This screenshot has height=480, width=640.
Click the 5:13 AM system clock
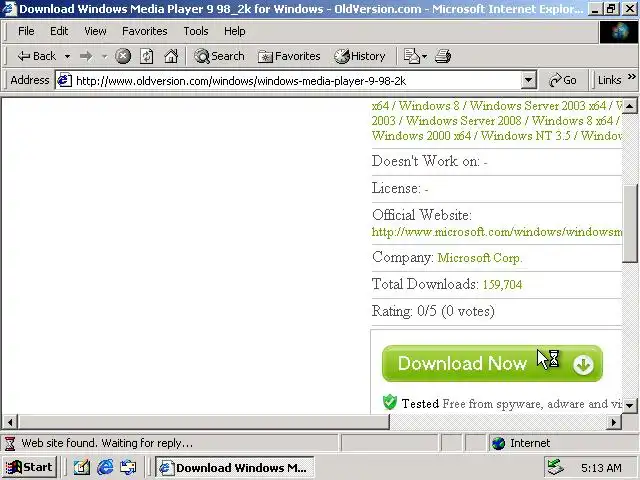pos(601,468)
